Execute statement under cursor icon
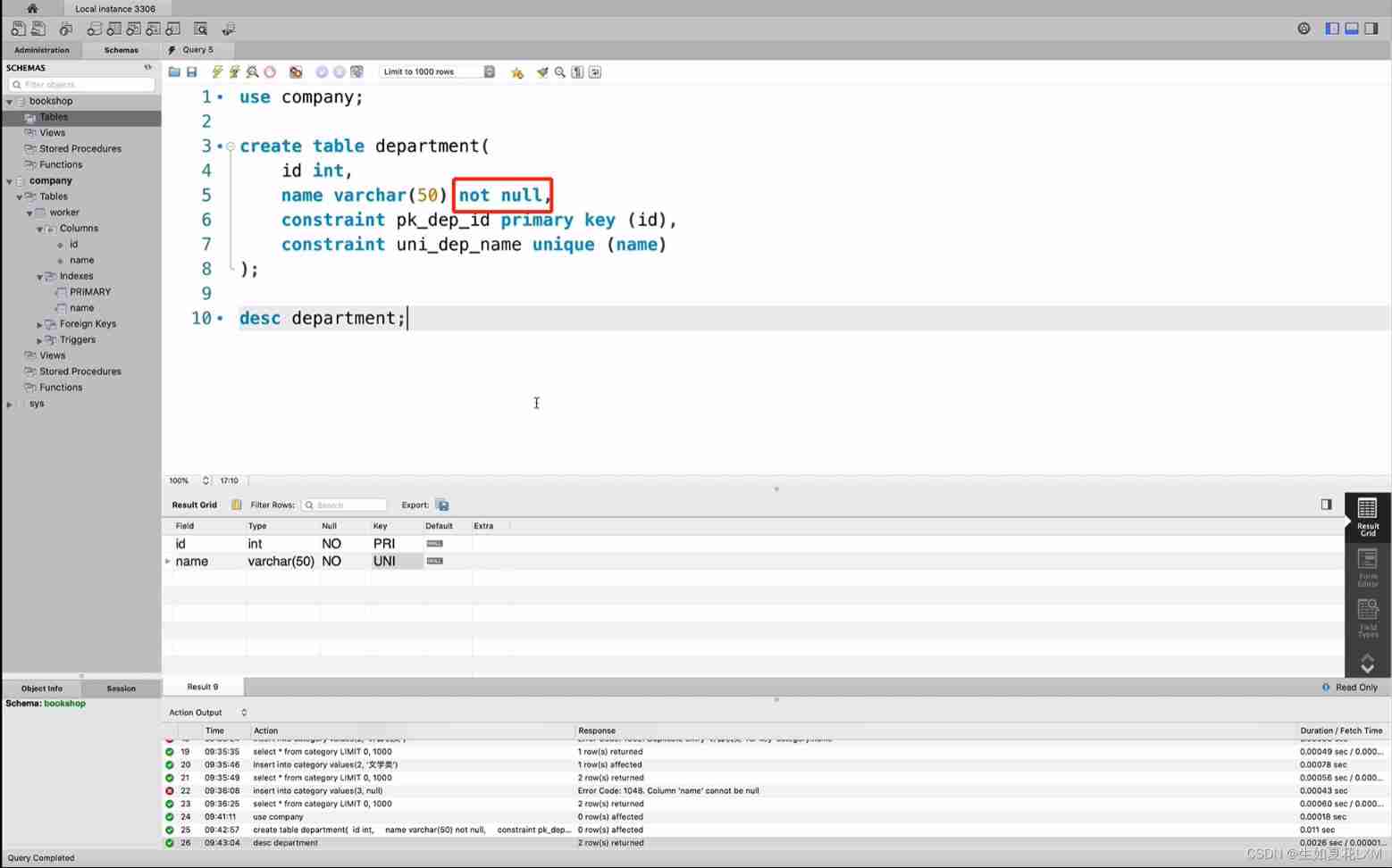The width and height of the screenshot is (1392, 868). click(234, 71)
